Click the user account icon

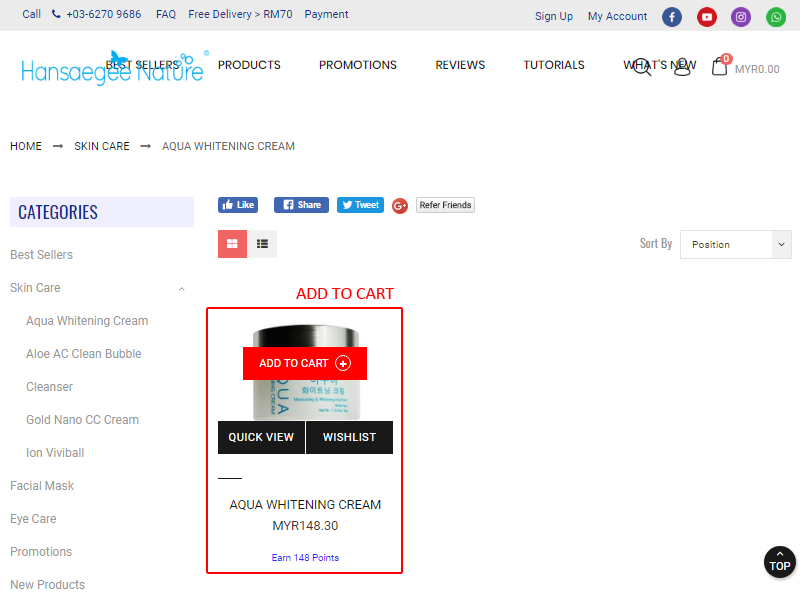[682, 67]
